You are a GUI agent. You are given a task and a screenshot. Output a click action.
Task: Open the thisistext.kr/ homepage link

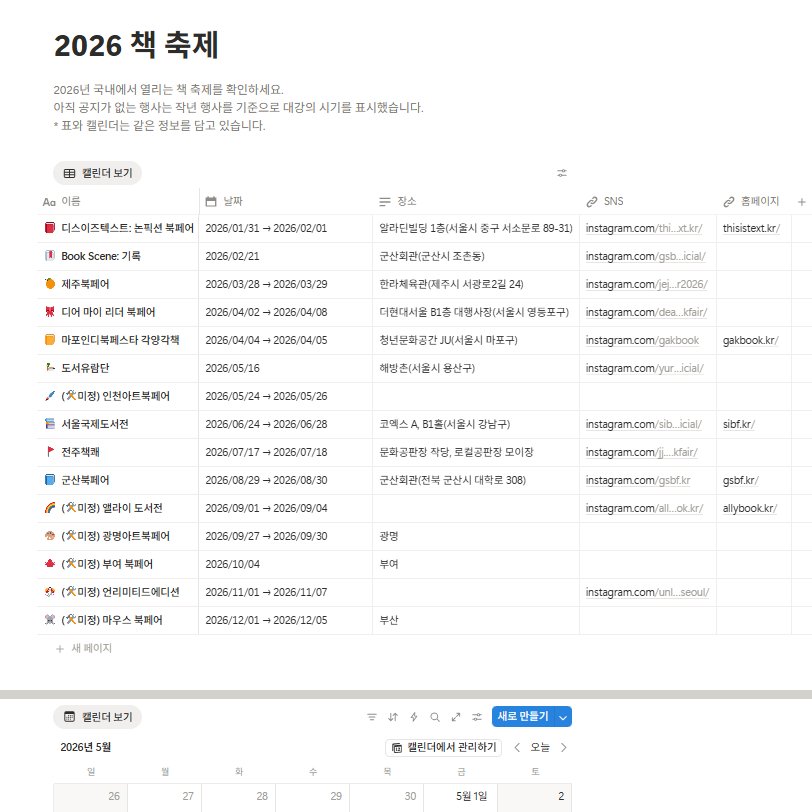(x=751, y=228)
